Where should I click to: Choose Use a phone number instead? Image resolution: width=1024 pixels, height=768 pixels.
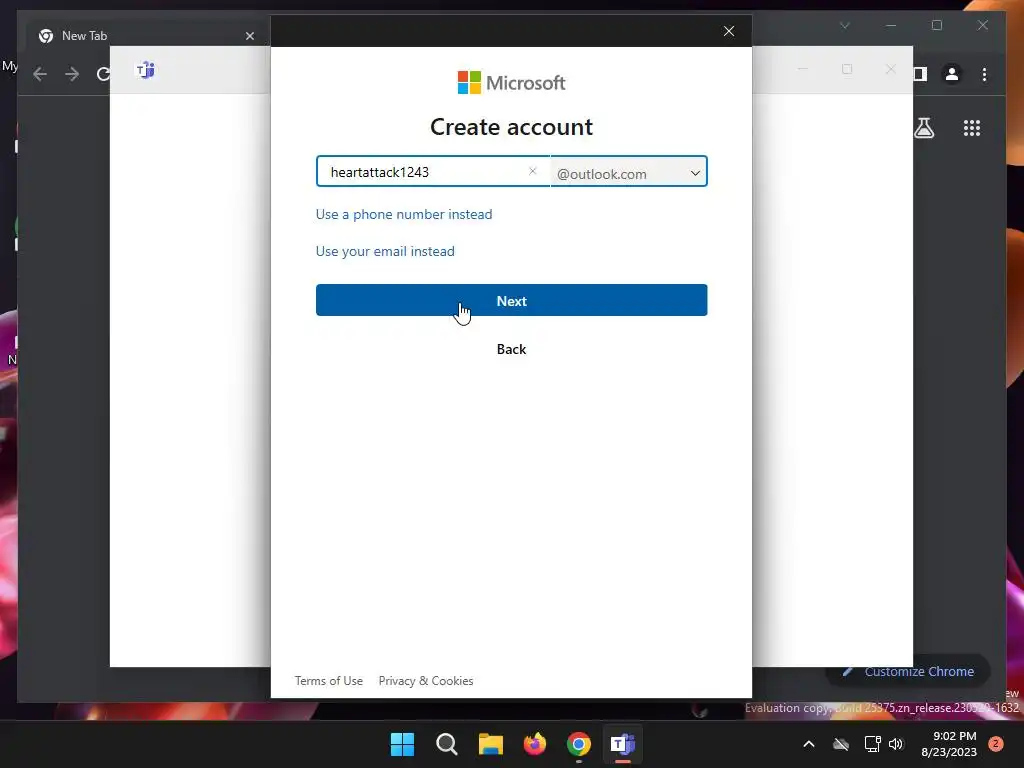tap(404, 214)
